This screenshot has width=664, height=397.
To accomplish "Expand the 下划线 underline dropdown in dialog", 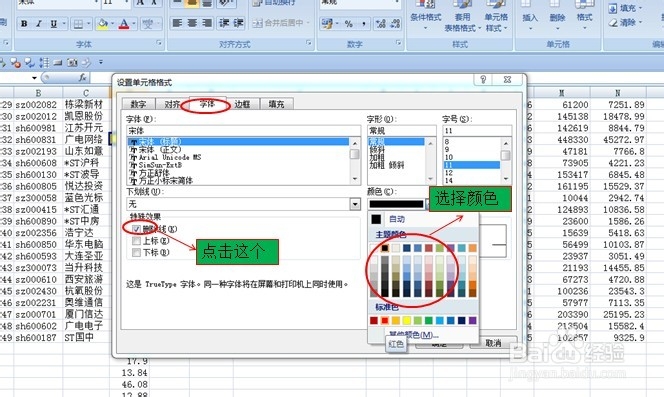I will tap(355, 204).
